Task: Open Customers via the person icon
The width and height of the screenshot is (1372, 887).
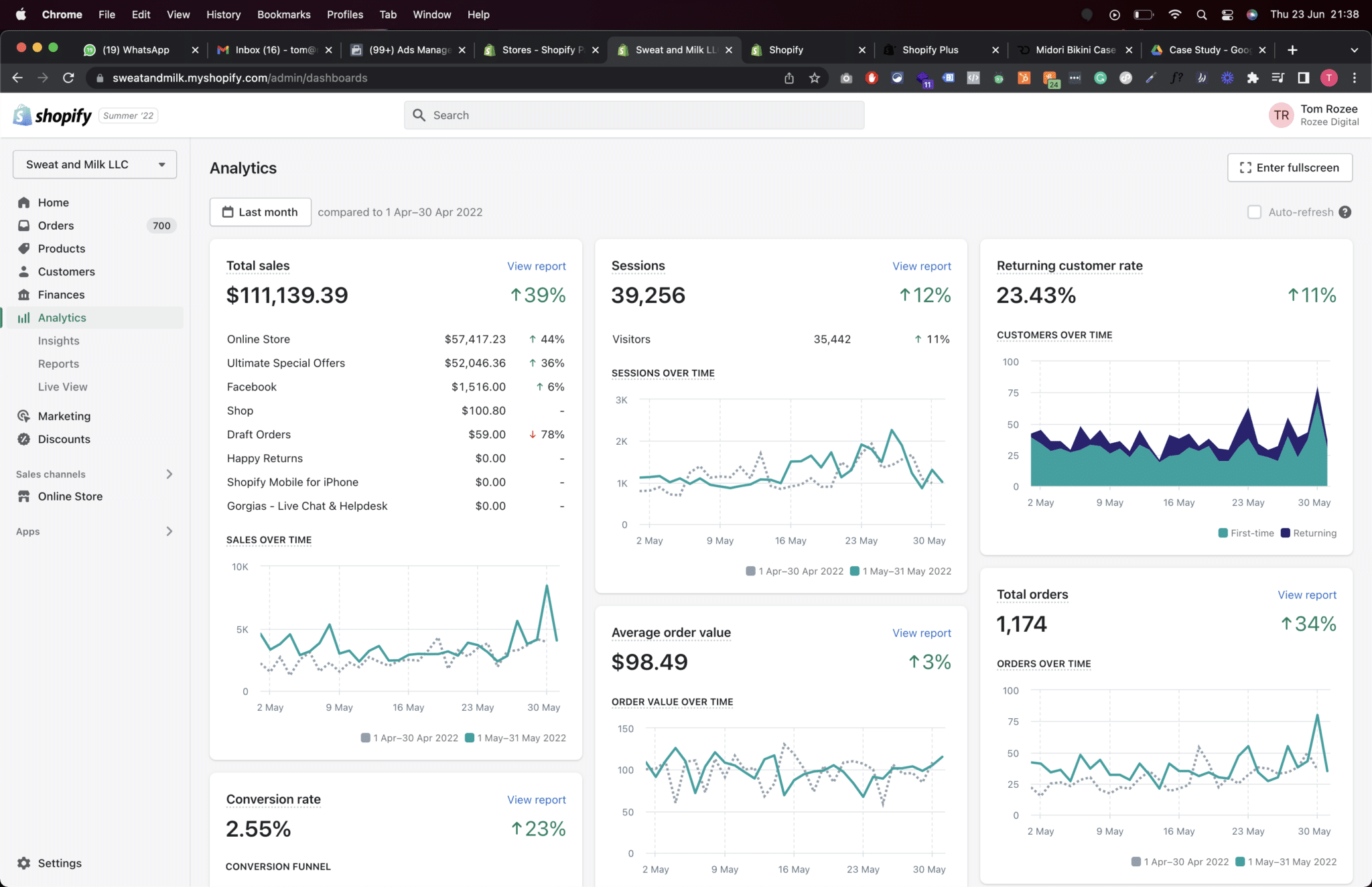Action: [x=24, y=271]
